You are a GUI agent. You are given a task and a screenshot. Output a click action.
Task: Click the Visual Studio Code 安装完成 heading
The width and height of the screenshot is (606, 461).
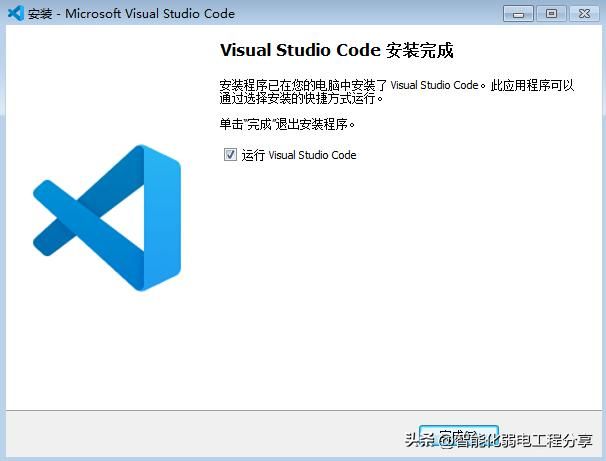[329, 50]
